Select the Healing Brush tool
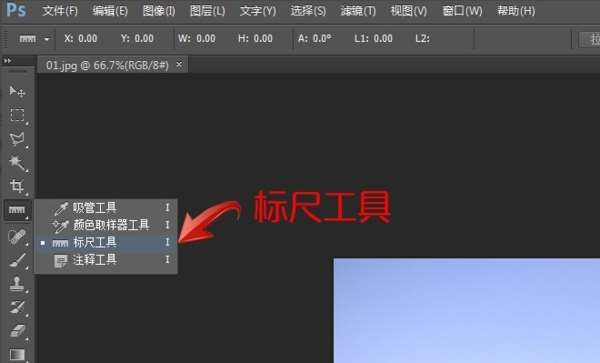 point(17,237)
